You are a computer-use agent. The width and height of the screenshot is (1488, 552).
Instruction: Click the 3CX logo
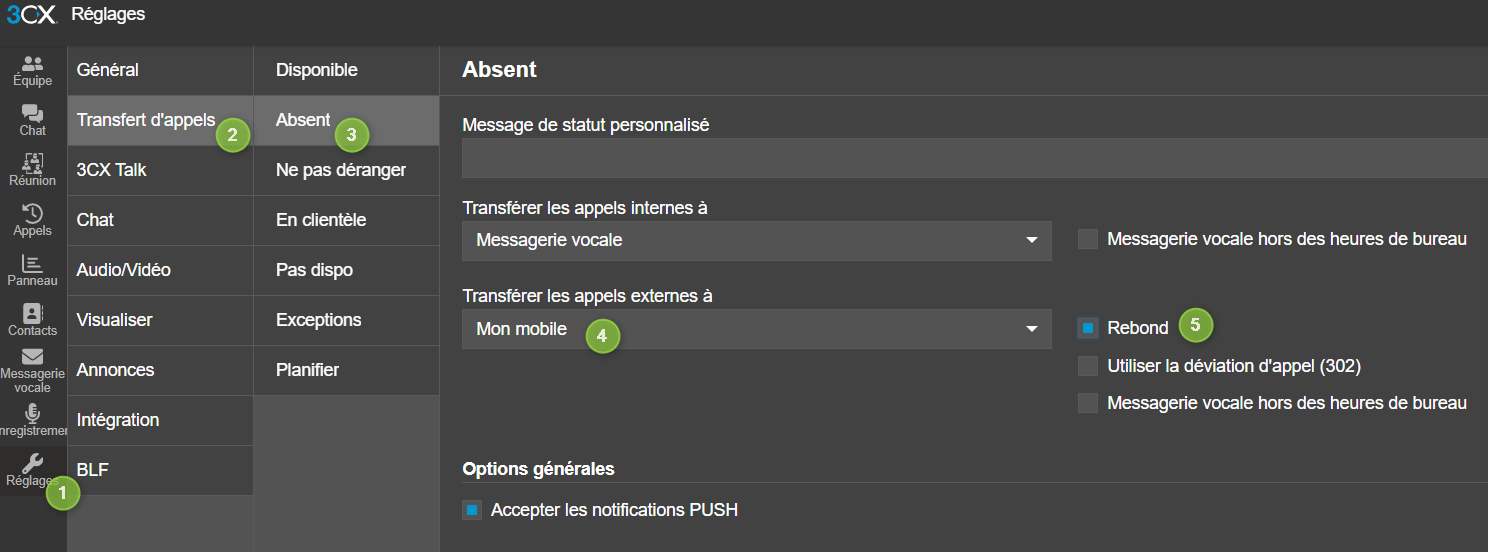(29, 15)
